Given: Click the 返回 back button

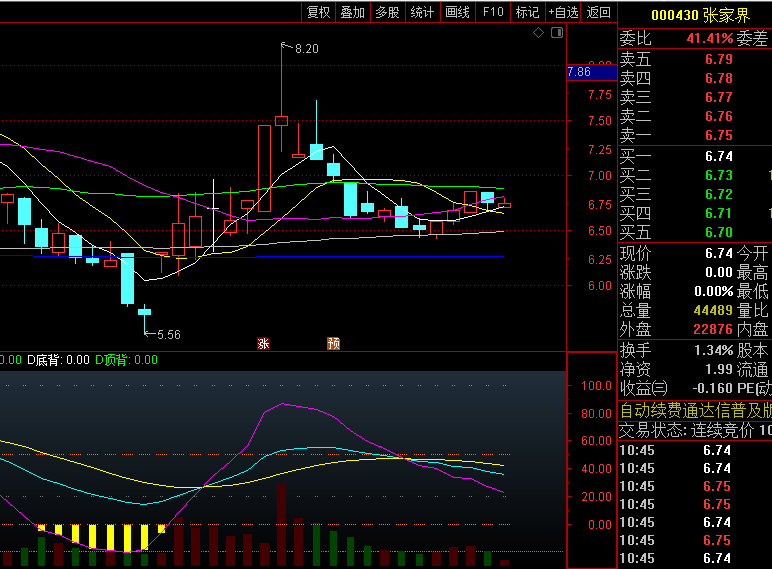Looking at the screenshot, I should pos(598,12).
